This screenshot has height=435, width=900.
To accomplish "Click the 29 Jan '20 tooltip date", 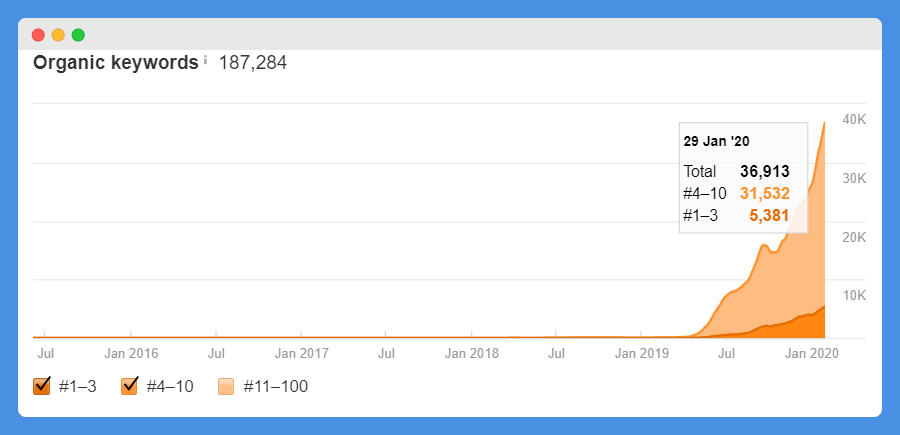I will (716, 141).
